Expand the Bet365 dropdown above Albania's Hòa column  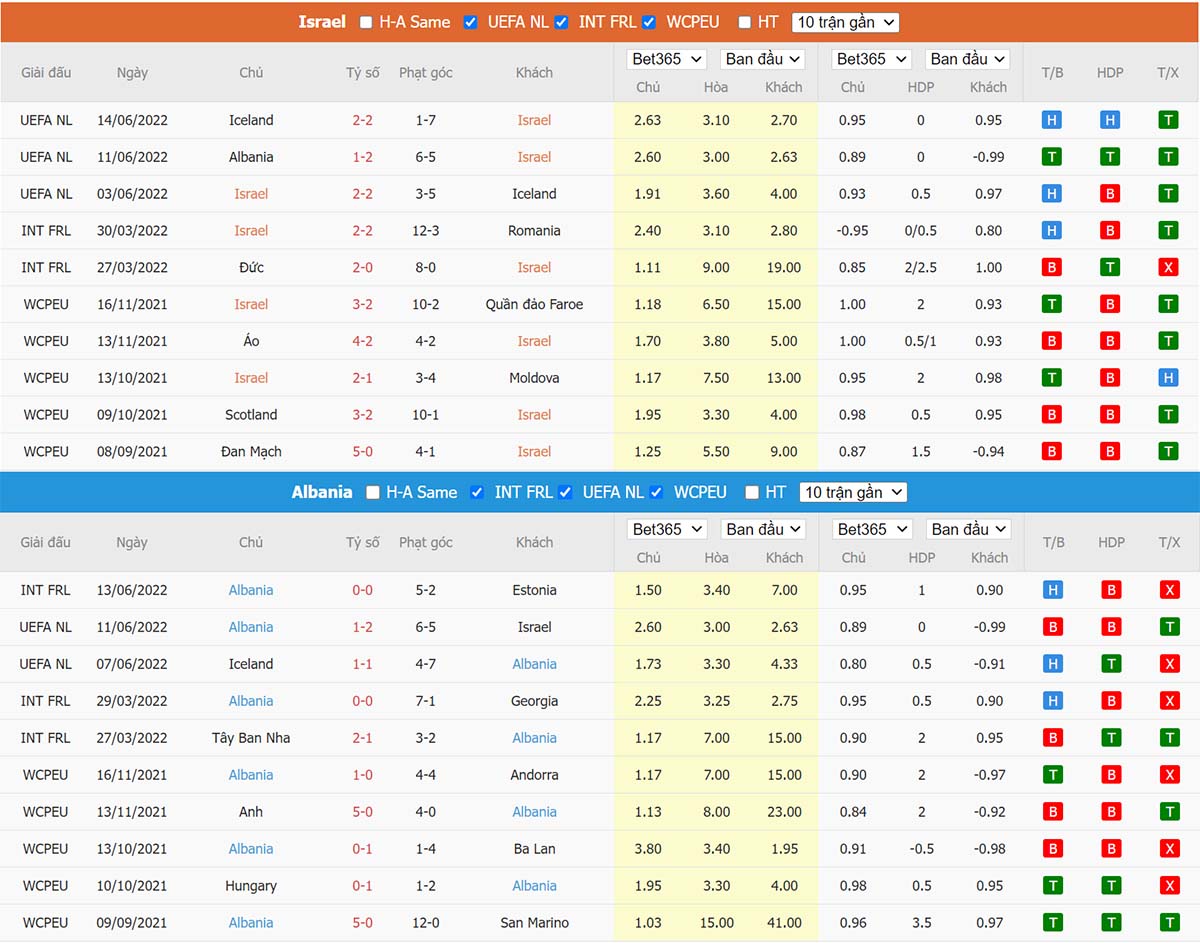click(667, 529)
